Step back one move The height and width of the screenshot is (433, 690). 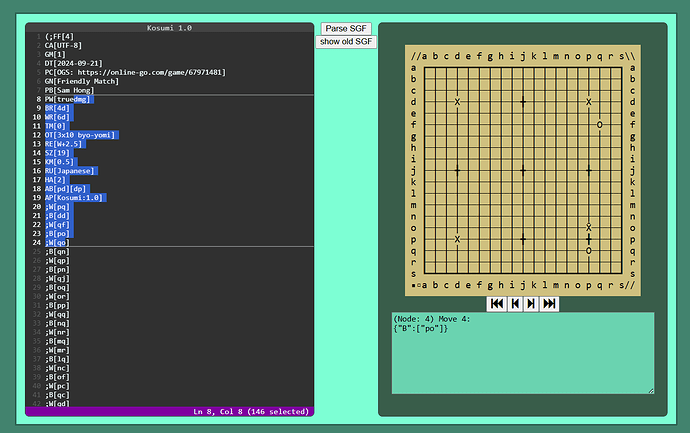(515, 304)
